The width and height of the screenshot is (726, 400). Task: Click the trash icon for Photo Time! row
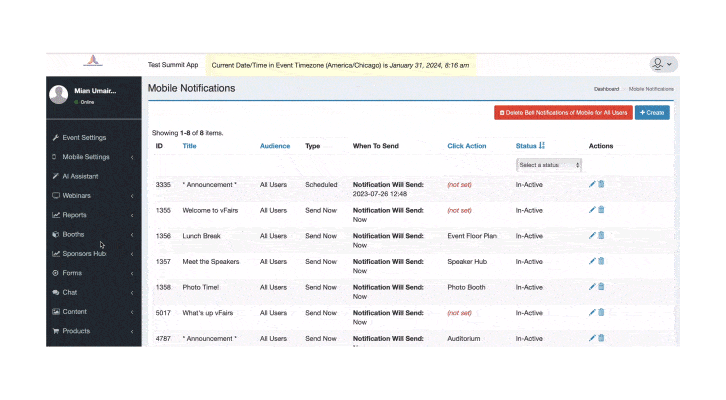point(601,287)
